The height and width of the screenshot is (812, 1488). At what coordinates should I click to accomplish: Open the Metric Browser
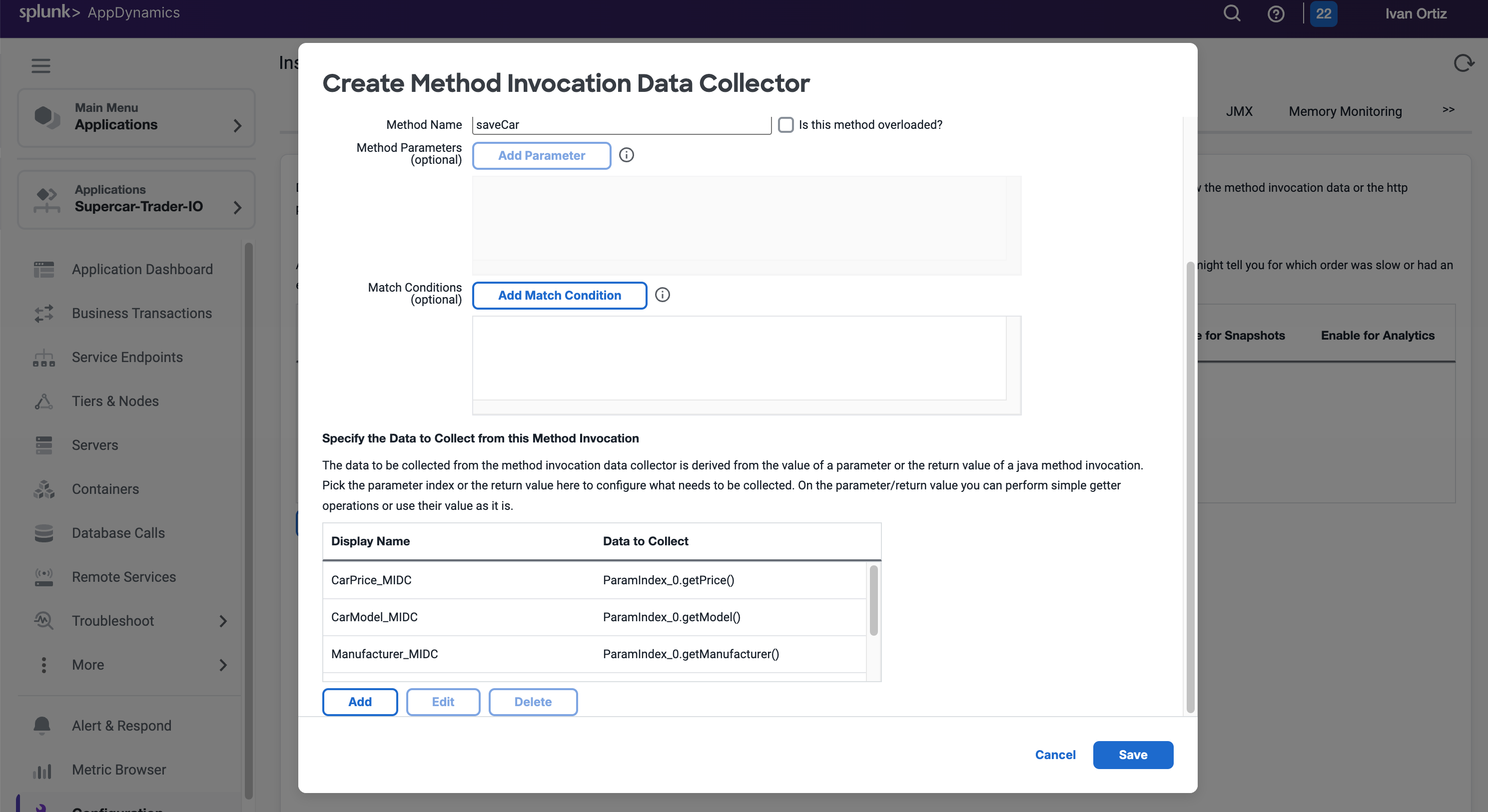click(118, 769)
